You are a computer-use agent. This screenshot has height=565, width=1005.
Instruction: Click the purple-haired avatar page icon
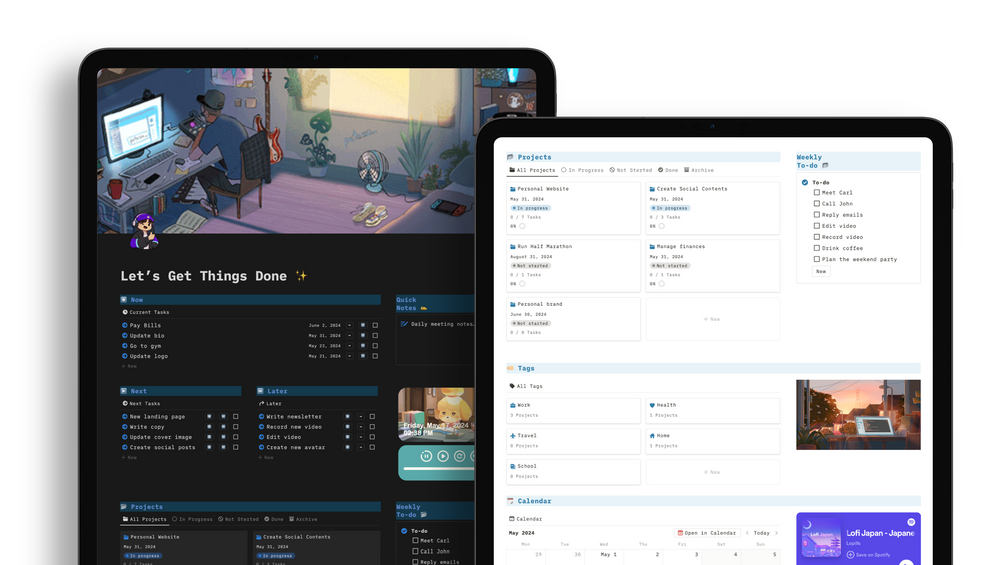(x=144, y=231)
